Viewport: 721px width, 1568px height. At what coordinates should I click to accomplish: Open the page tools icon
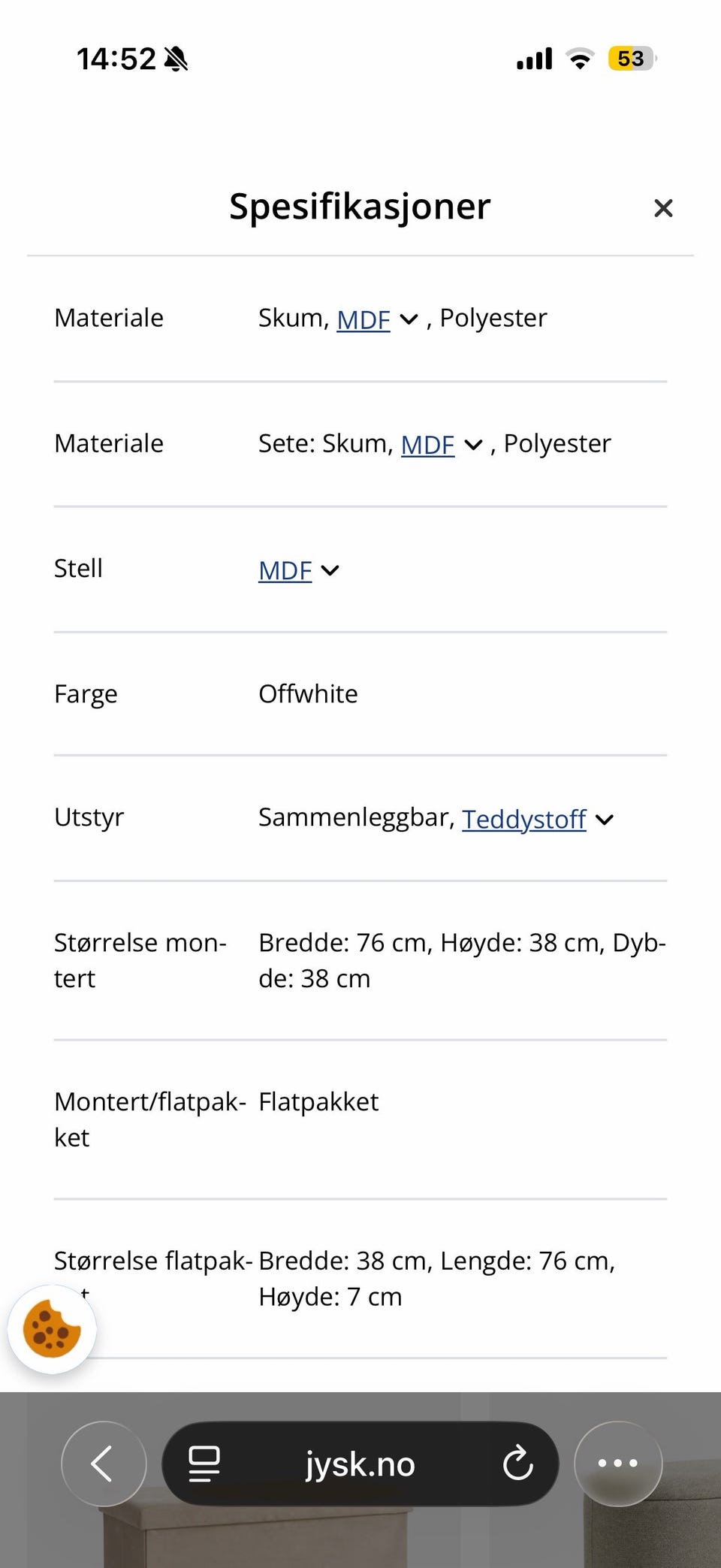tap(204, 1464)
